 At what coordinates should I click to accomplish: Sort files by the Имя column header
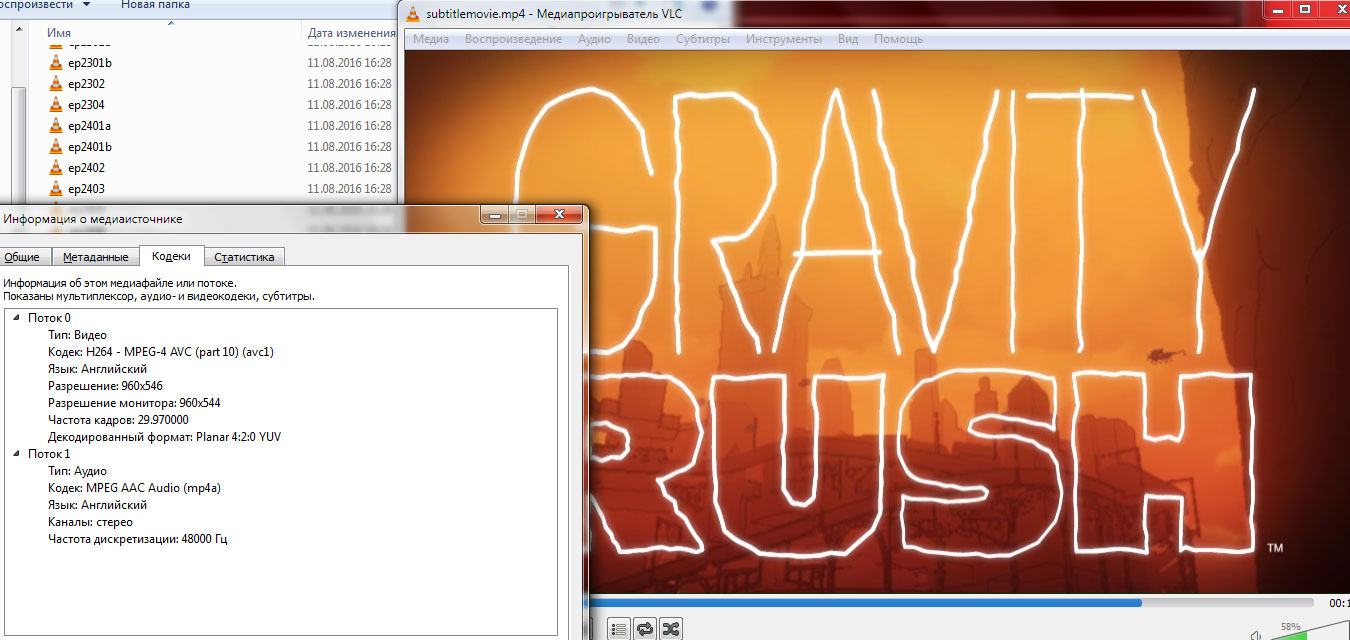[x=59, y=33]
